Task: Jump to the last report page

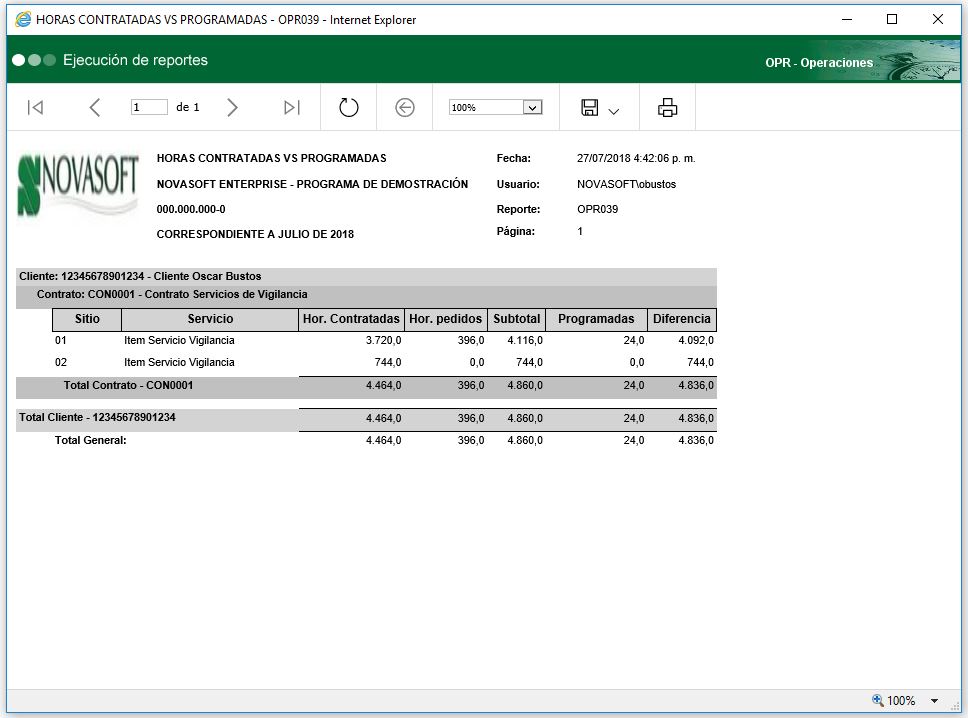Action: point(292,108)
